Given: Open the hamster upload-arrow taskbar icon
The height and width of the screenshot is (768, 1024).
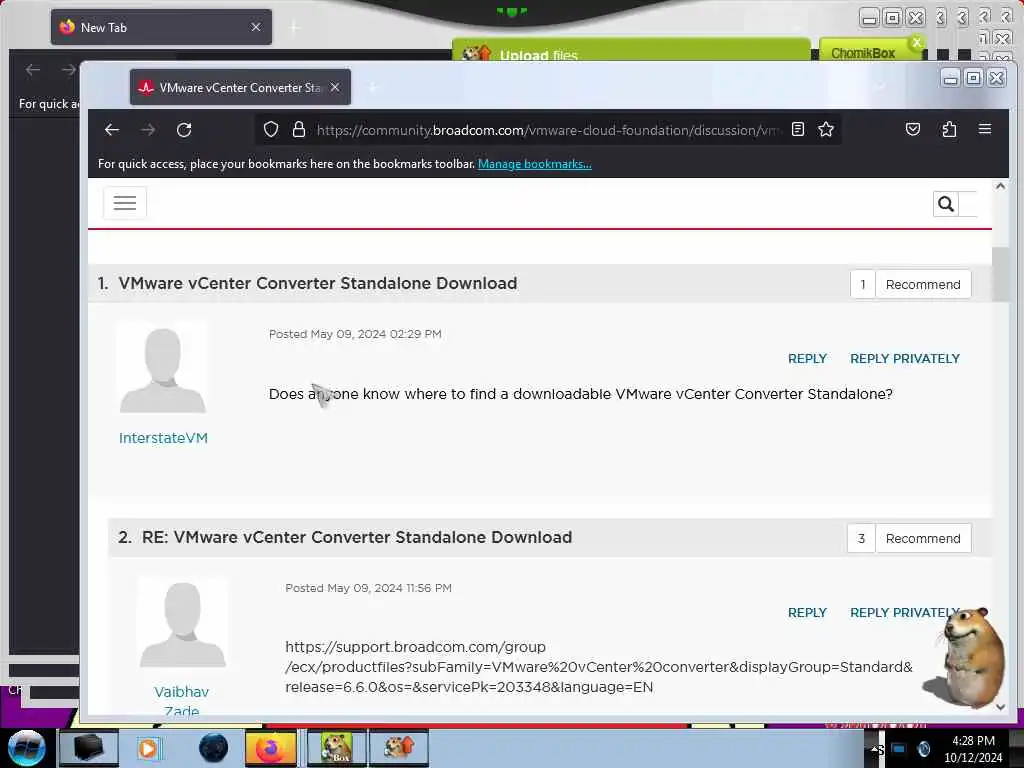Looking at the screenshot, I should [x=398, y=748].
